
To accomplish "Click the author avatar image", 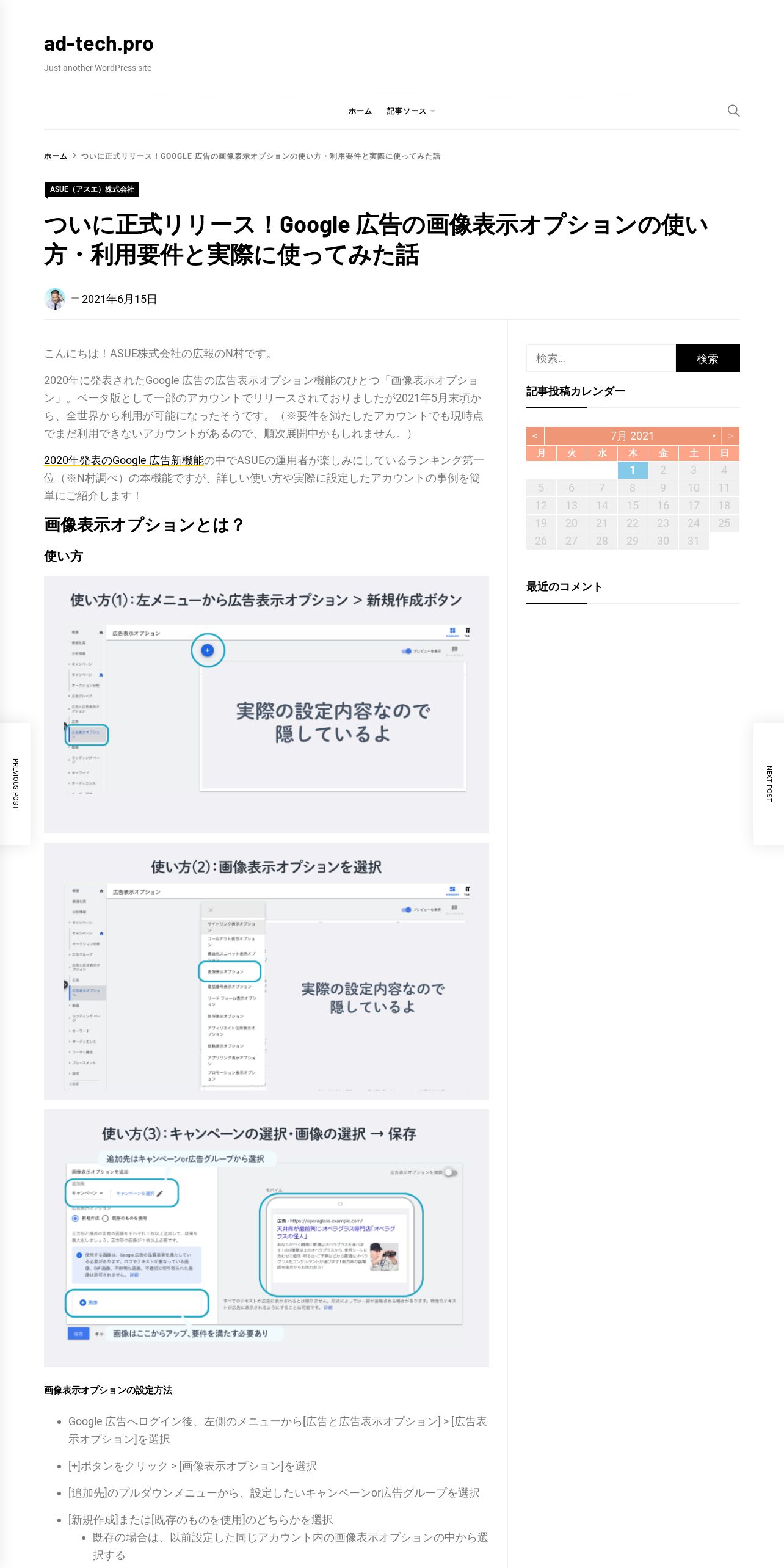I will [55, 299].
